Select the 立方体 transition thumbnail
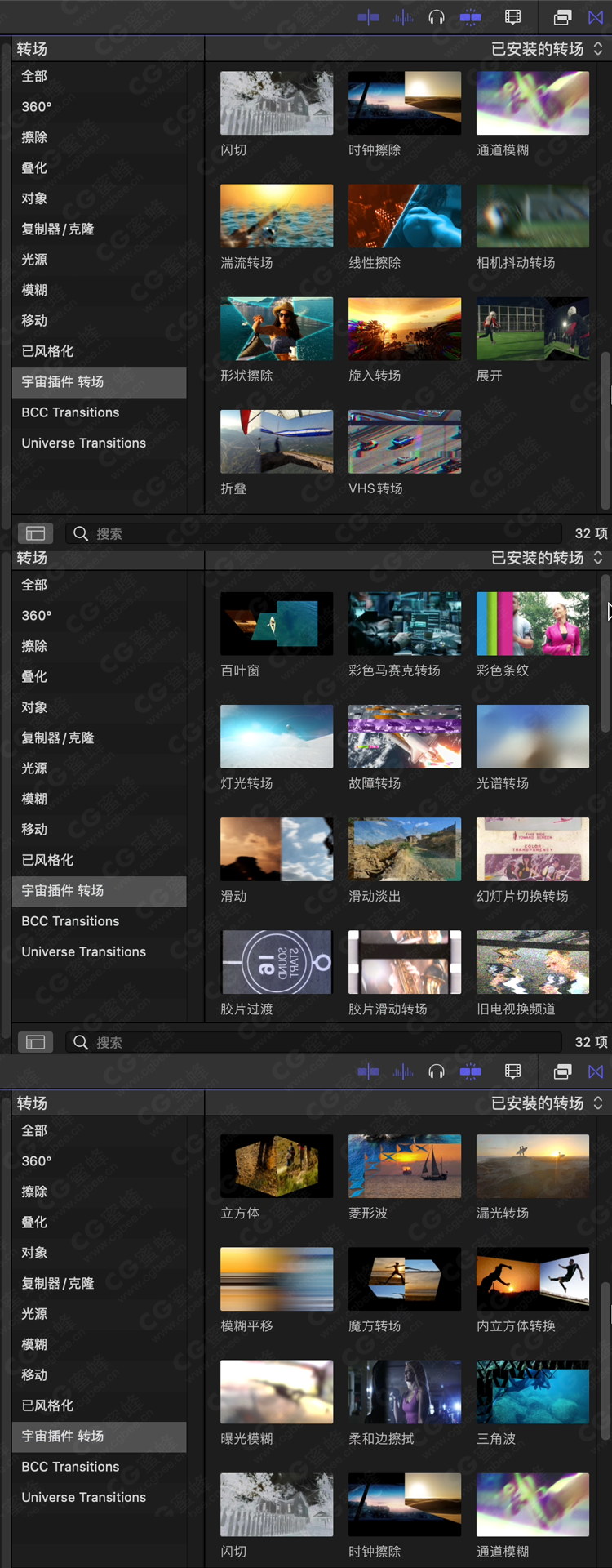 click(277, 1165)
